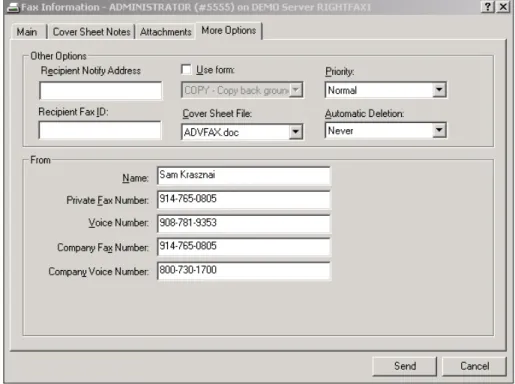Click the Normal priority value
This screenshot has height=384, width=515.
(x=342, y=90)
